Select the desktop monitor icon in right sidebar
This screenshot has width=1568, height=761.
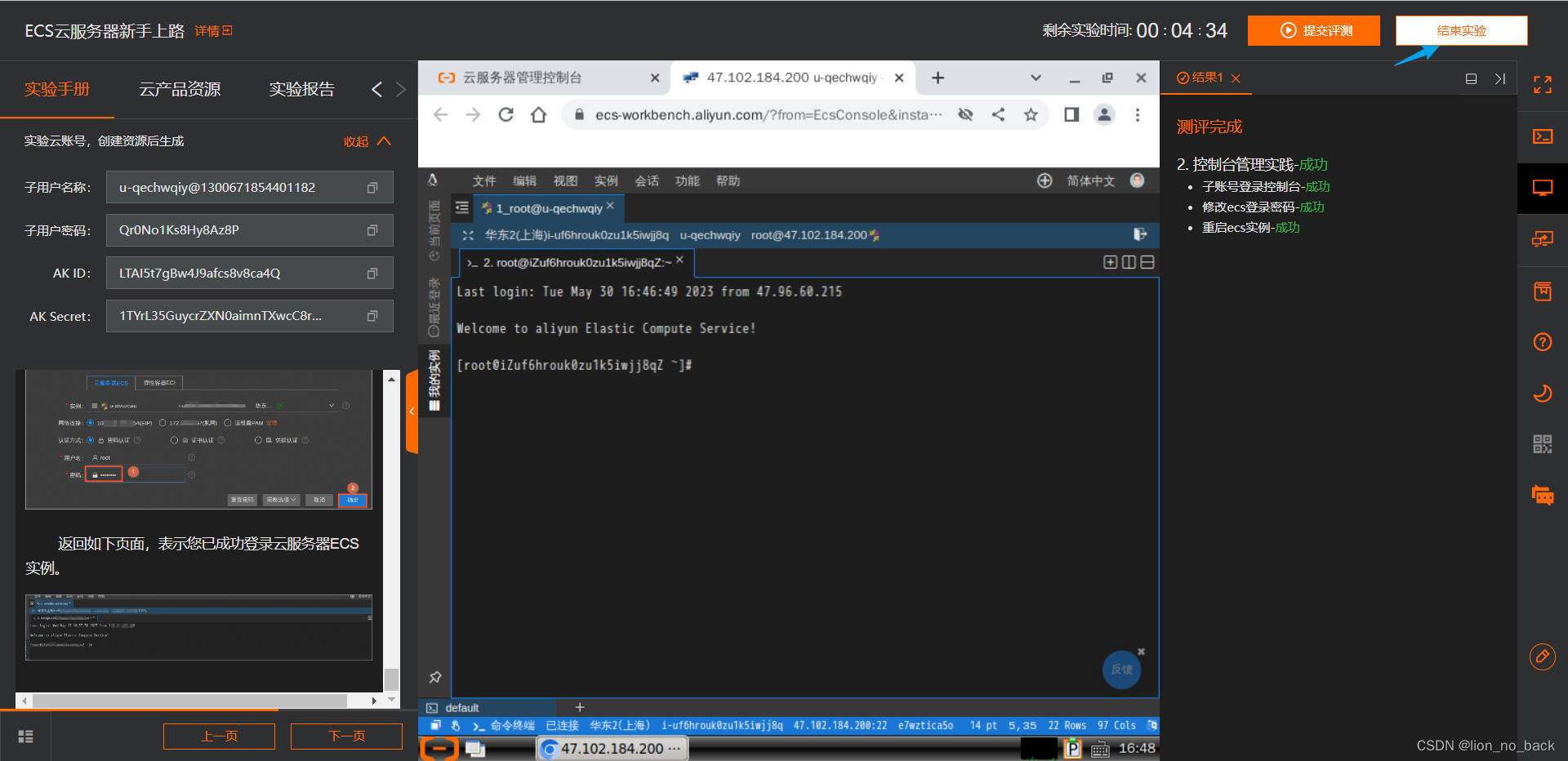(1542, 188)
